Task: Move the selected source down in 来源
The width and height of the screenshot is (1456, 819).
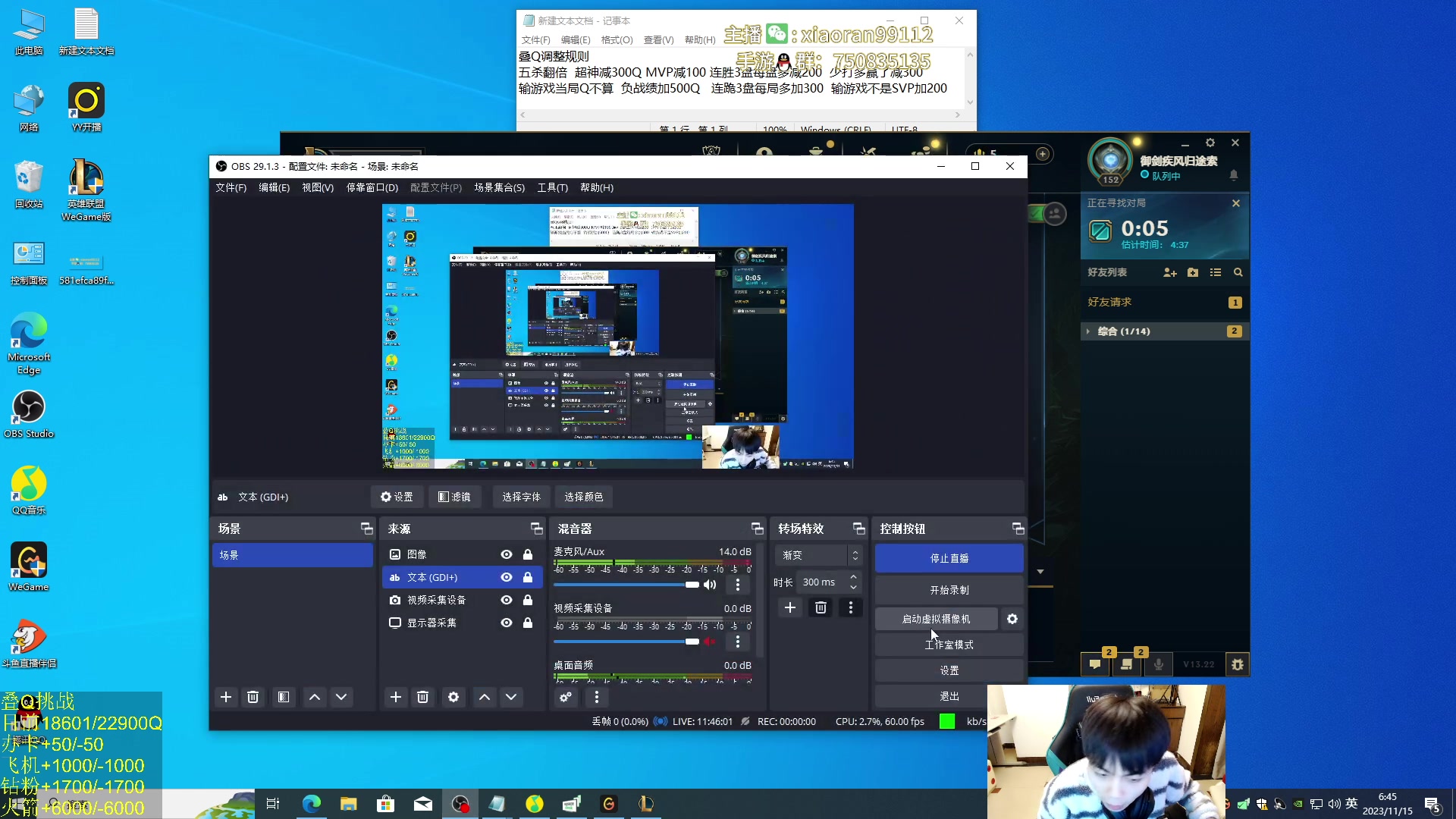Action: (512, 697)
